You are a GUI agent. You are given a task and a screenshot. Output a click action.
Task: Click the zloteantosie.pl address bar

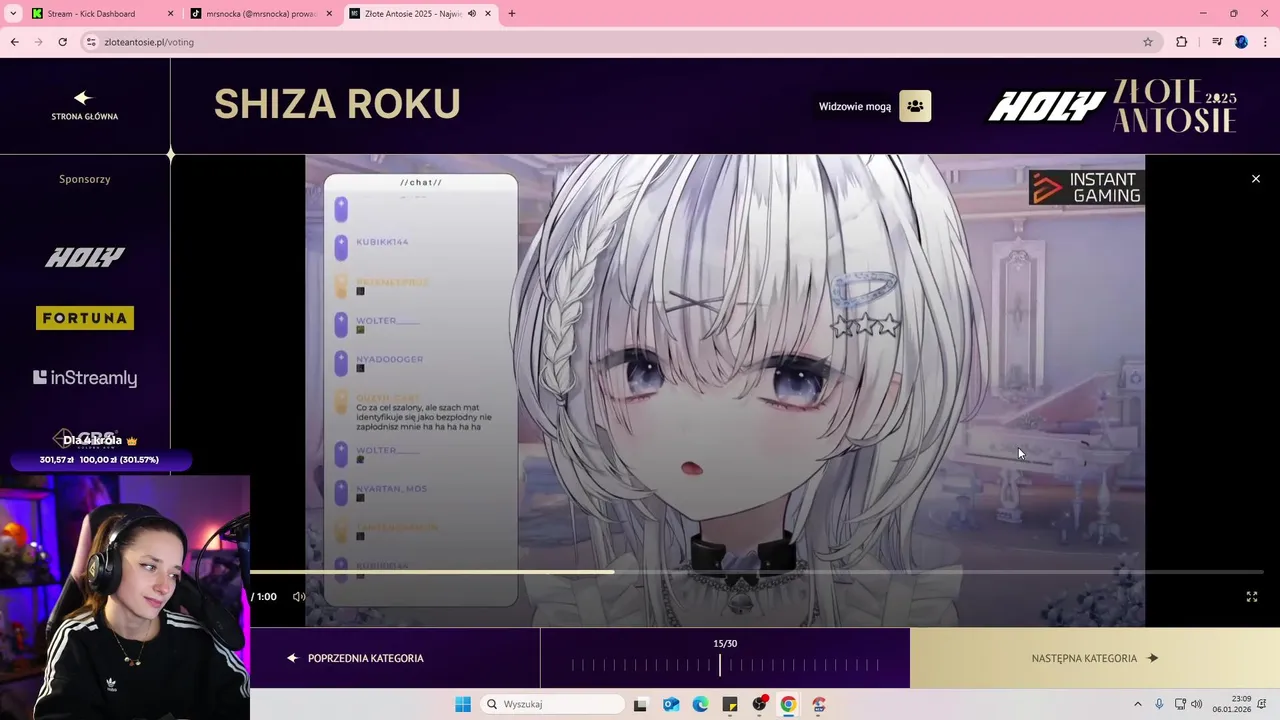(620, 42)
